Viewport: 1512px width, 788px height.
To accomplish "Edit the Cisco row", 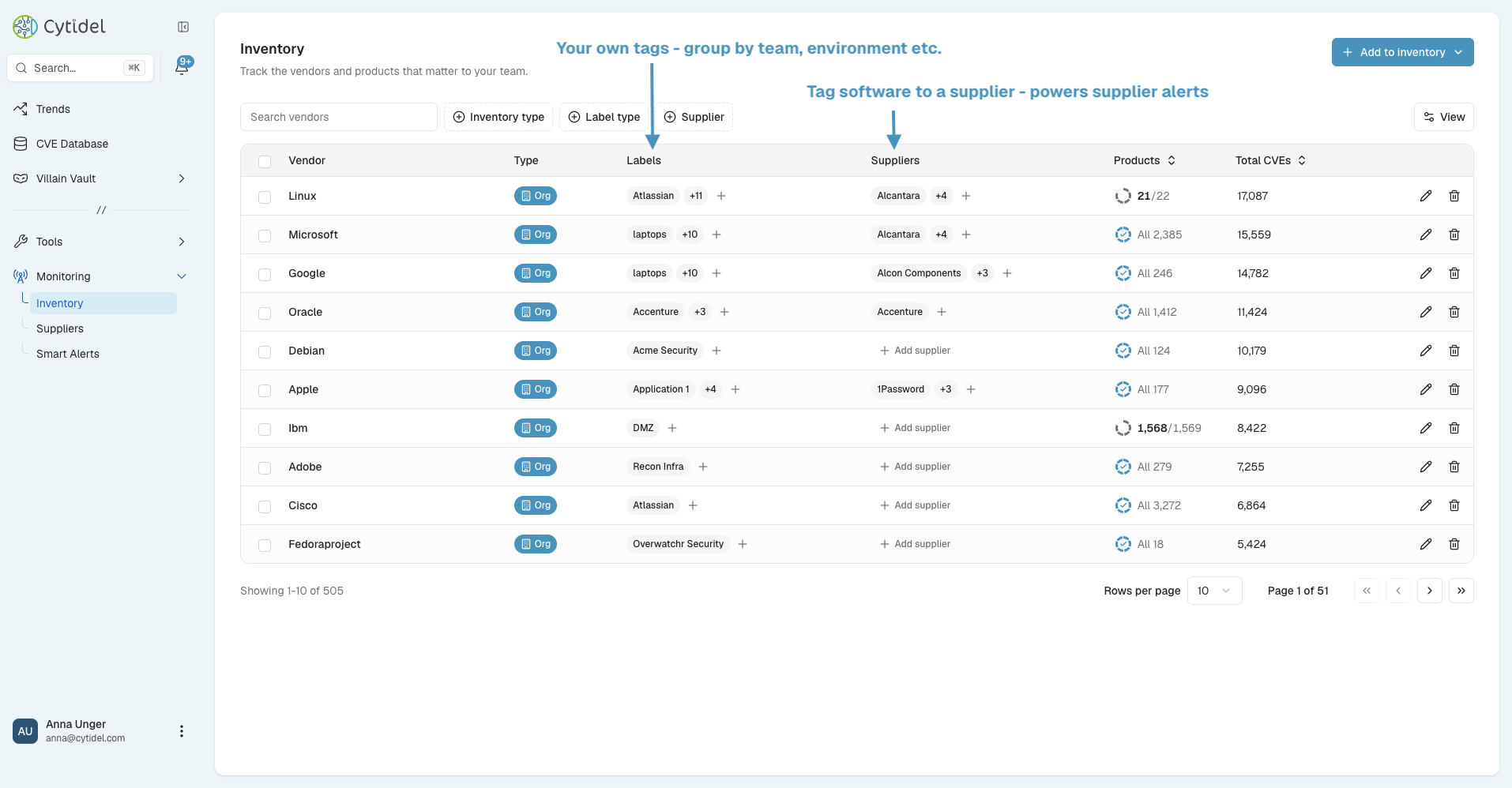I will (x=1426, y=505).
